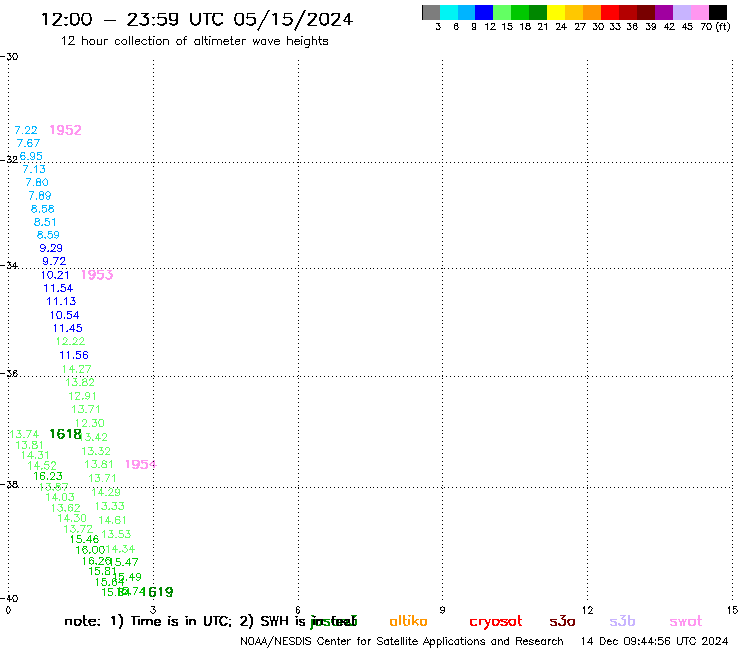
Task: Click the purple swatch in the color scale
Action: 664,12
